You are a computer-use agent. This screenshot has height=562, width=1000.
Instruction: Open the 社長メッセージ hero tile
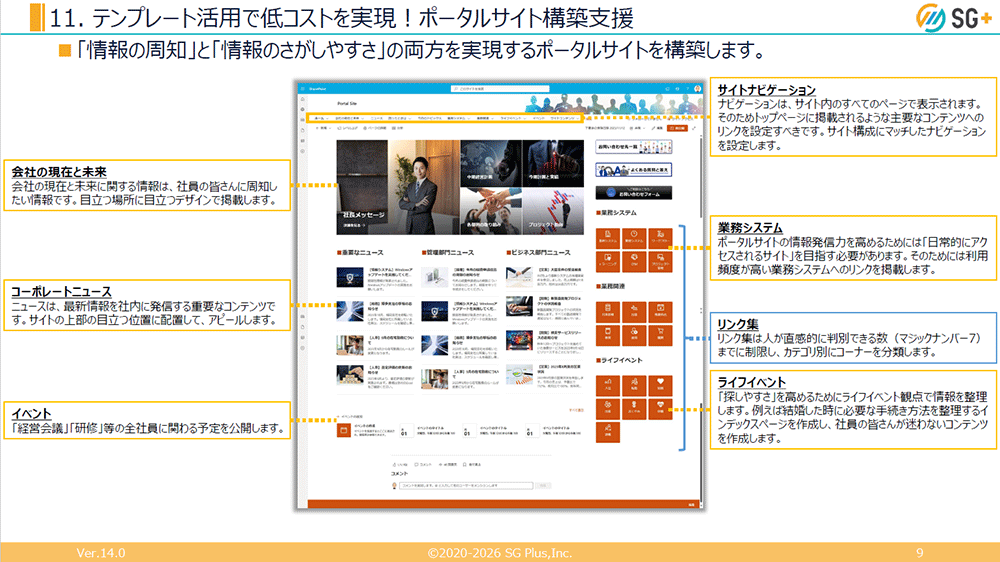tap(398, 188)
